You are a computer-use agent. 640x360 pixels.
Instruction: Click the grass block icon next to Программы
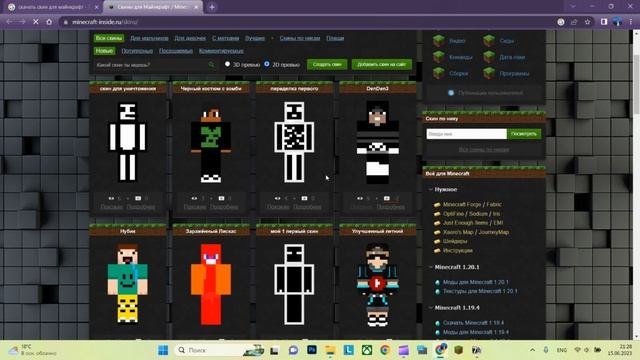point(489,73)
